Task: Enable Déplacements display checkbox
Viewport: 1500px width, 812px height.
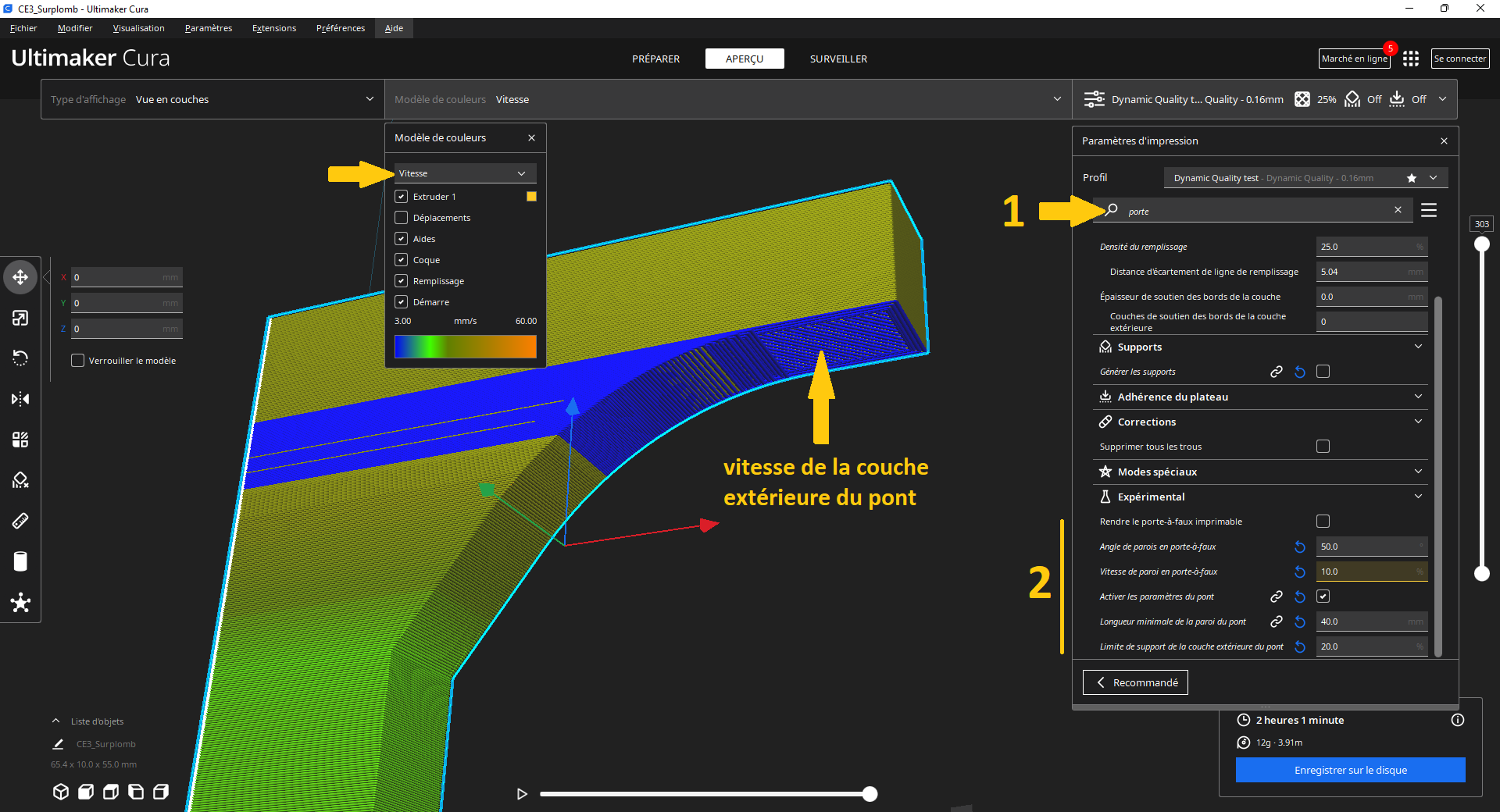Action: pos(402,218)
